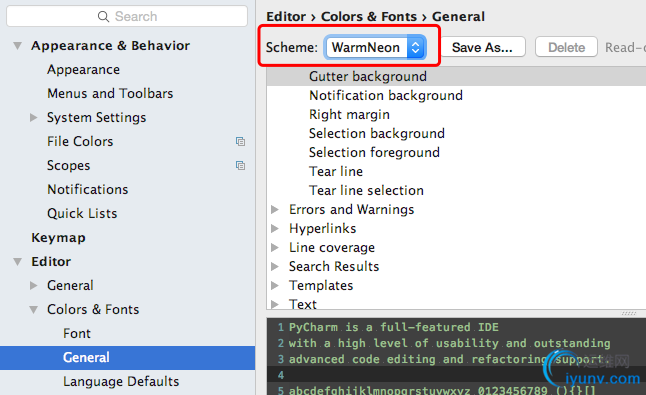
Task: Select Selection background color item
Action: coord(377,133)
